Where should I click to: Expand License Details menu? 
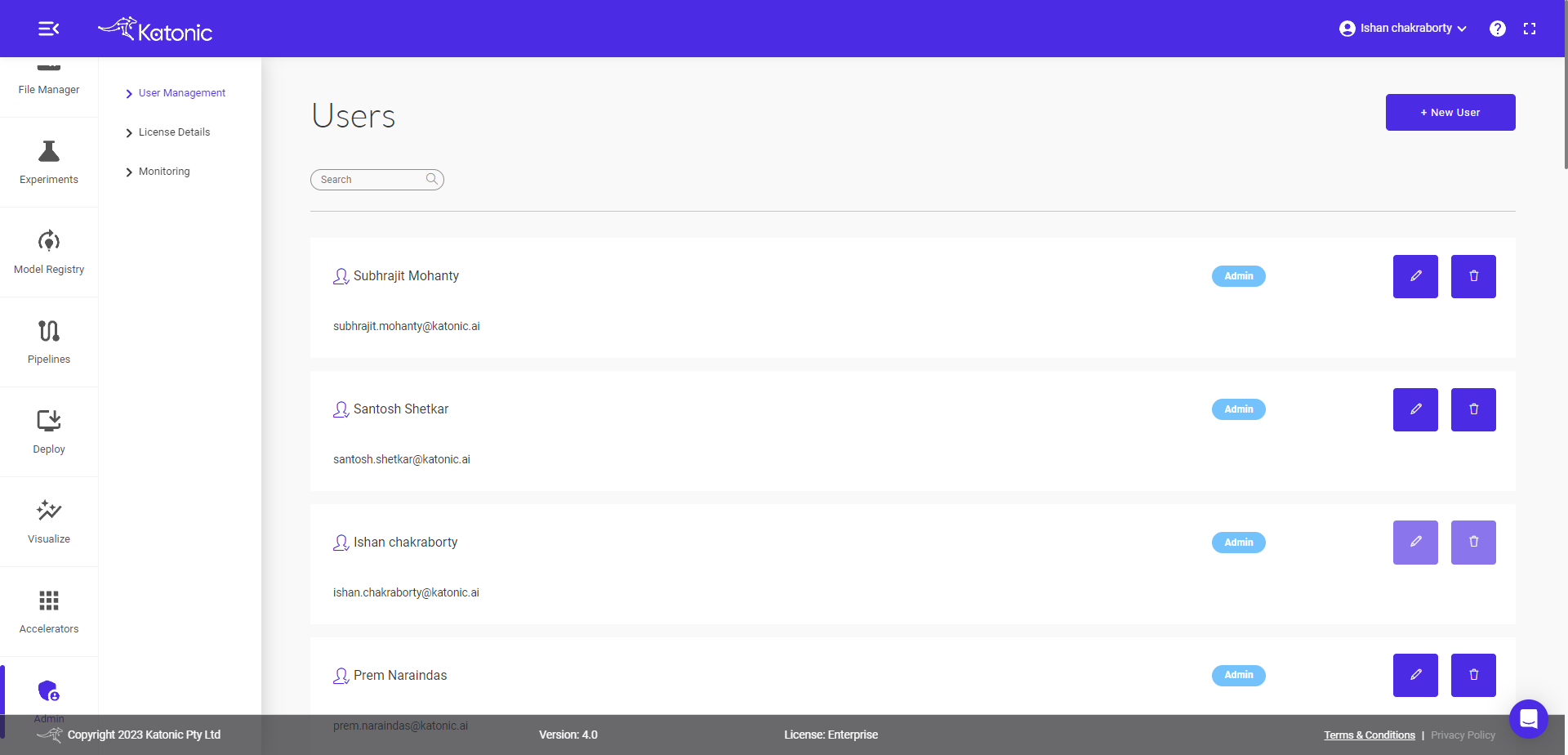[167, 132]
